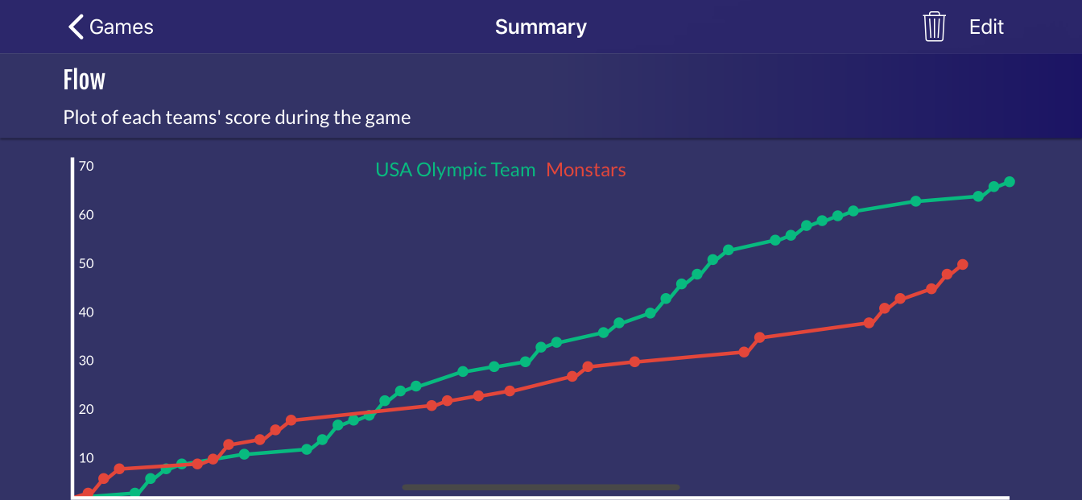The width and height of the screenshot is (1082, 500).
Task: Tap the Flow section heading
Action: (x=84, y=80)
